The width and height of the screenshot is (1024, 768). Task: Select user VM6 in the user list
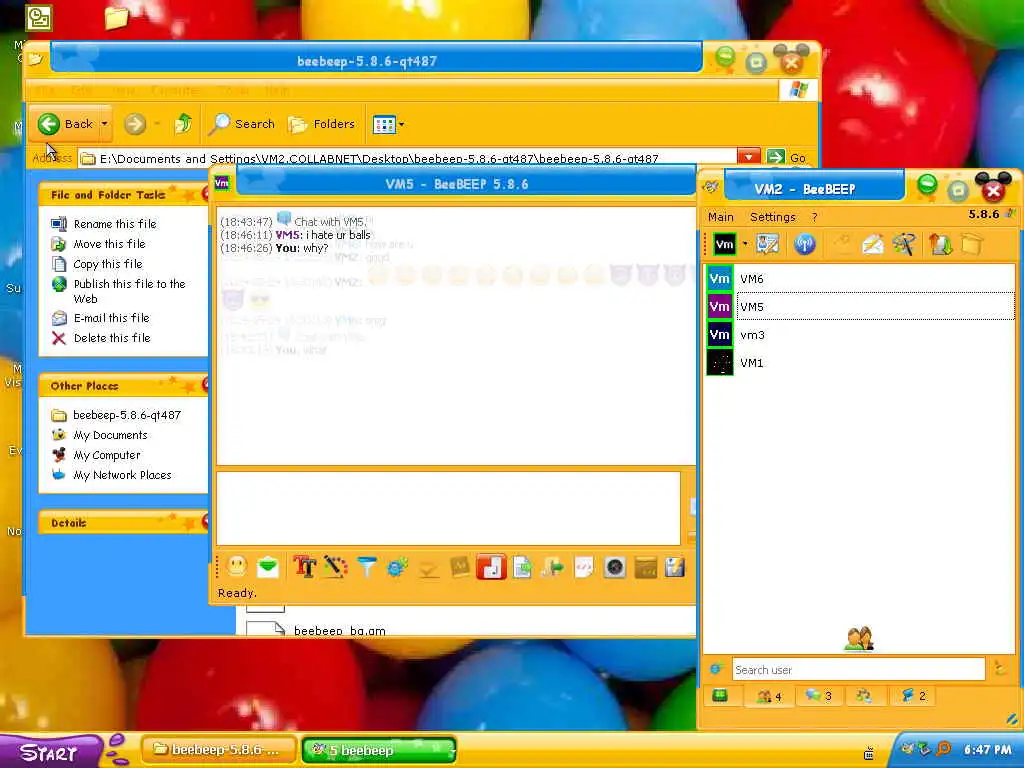pos(861,279)
